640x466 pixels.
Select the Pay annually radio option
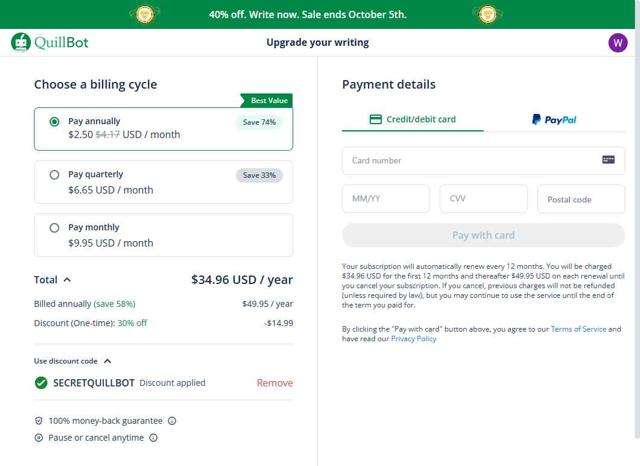[54, 121]
